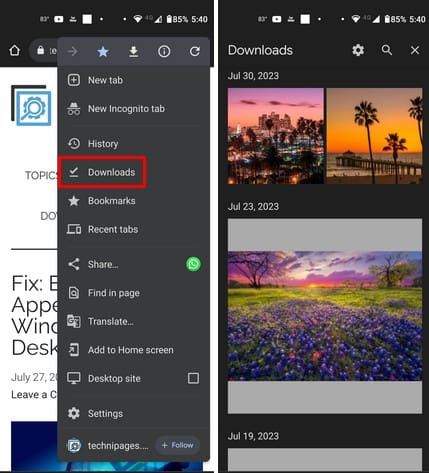Tap the Desktop site monitor icon

pyautogui.click(x=74, y=378)
